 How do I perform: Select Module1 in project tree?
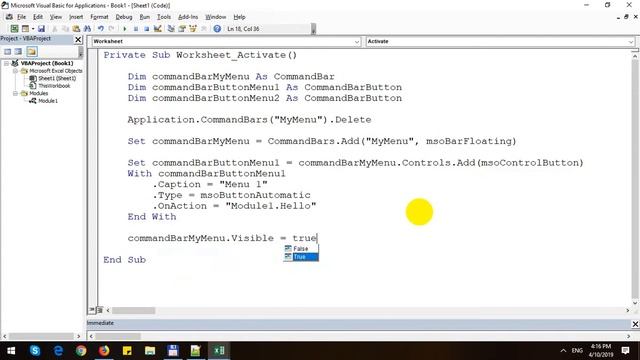[x=48, y=101]
